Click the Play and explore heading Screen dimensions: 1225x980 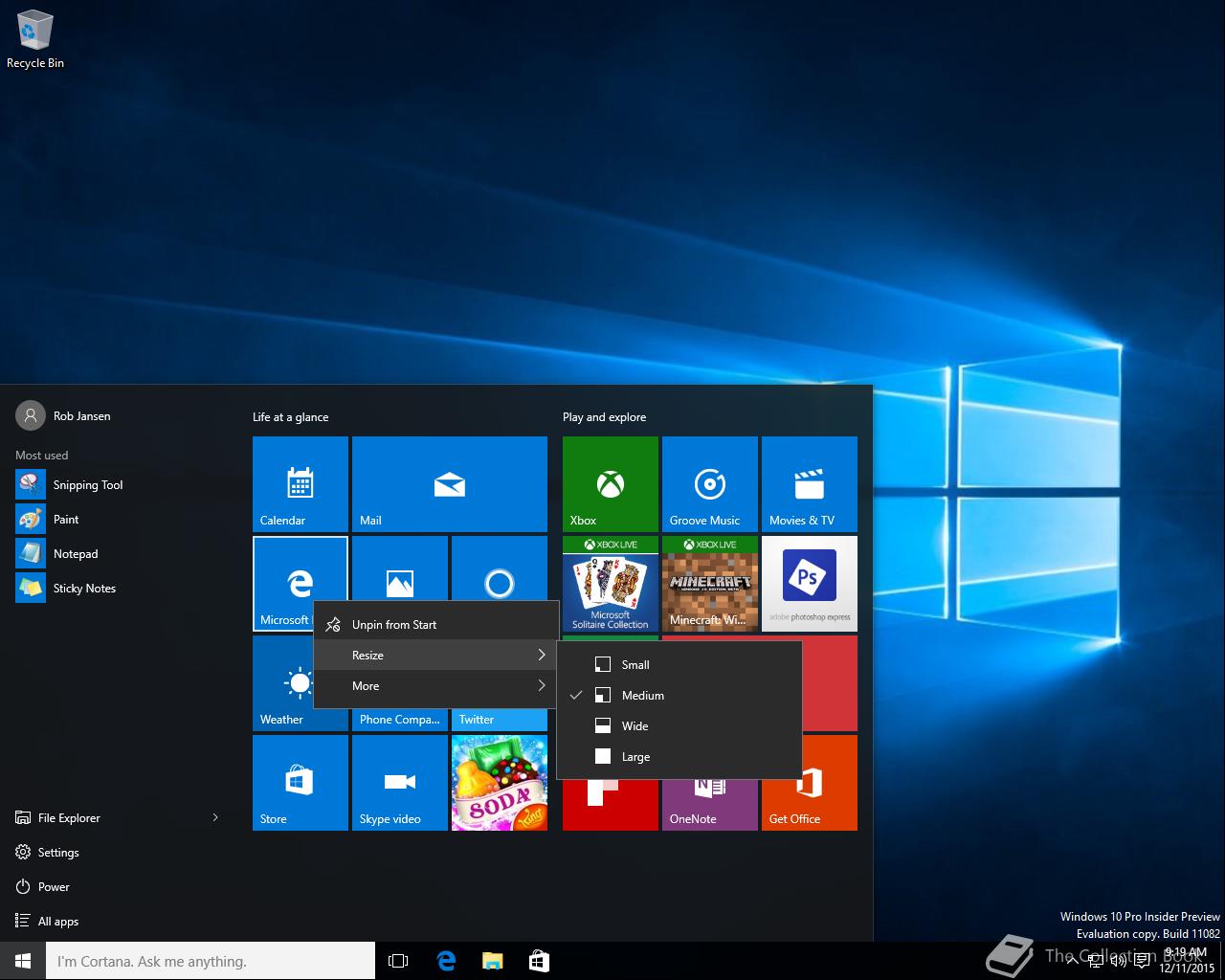[x=604, y=417]
